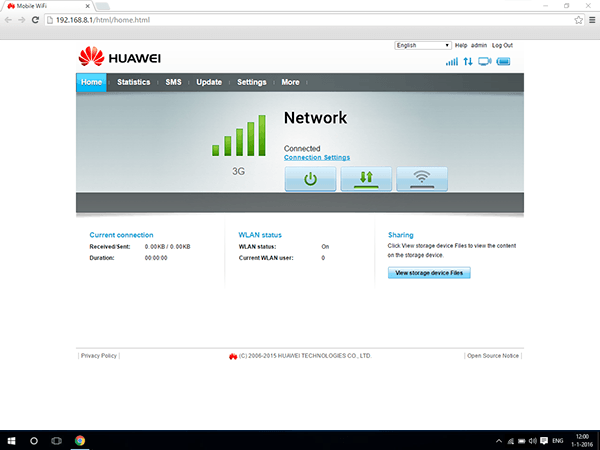This screenshot has height=450, width=600.
Task: Go to the SMS tab
Action: (x=173, y=82)
